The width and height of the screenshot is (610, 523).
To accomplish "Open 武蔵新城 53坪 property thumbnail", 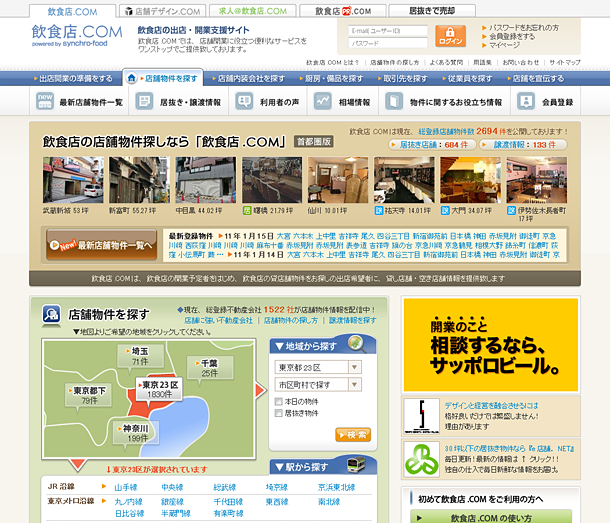I will click(73, 180).
